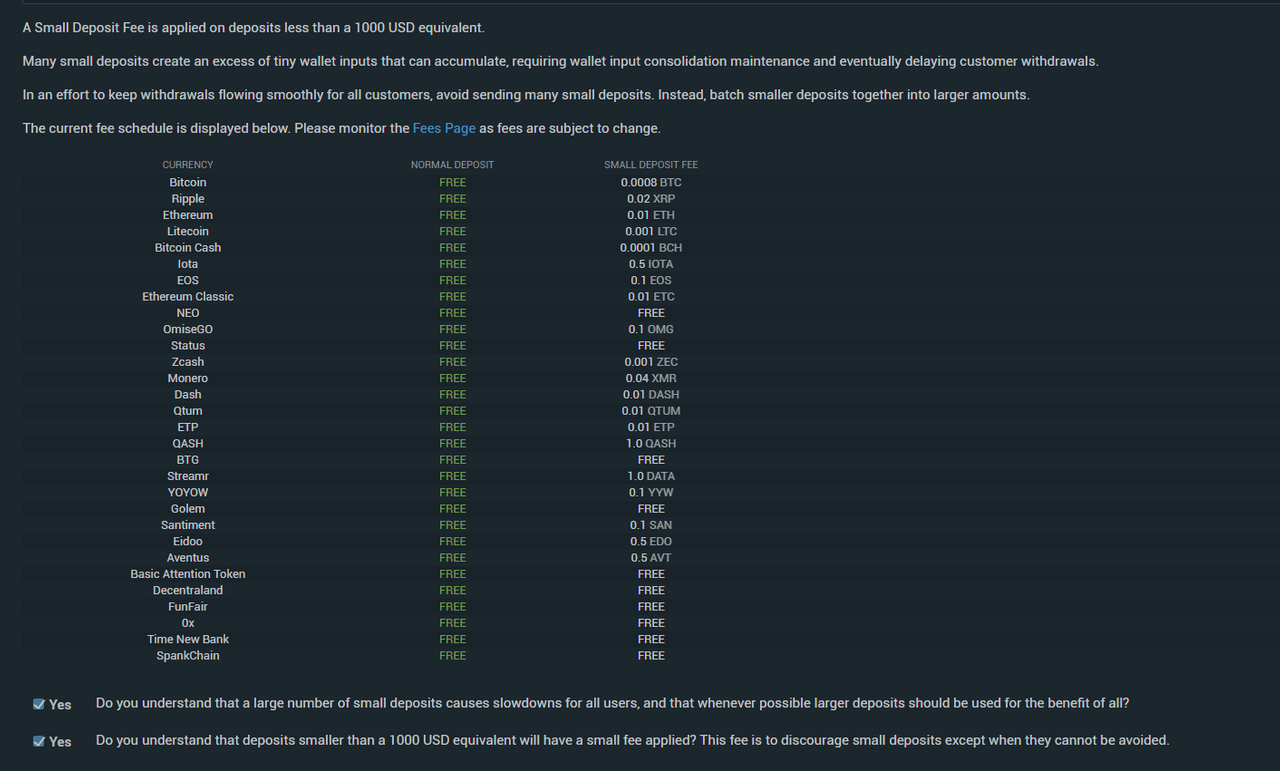Click the SMALL DEPOSIT FEE column header

point(651,165)
